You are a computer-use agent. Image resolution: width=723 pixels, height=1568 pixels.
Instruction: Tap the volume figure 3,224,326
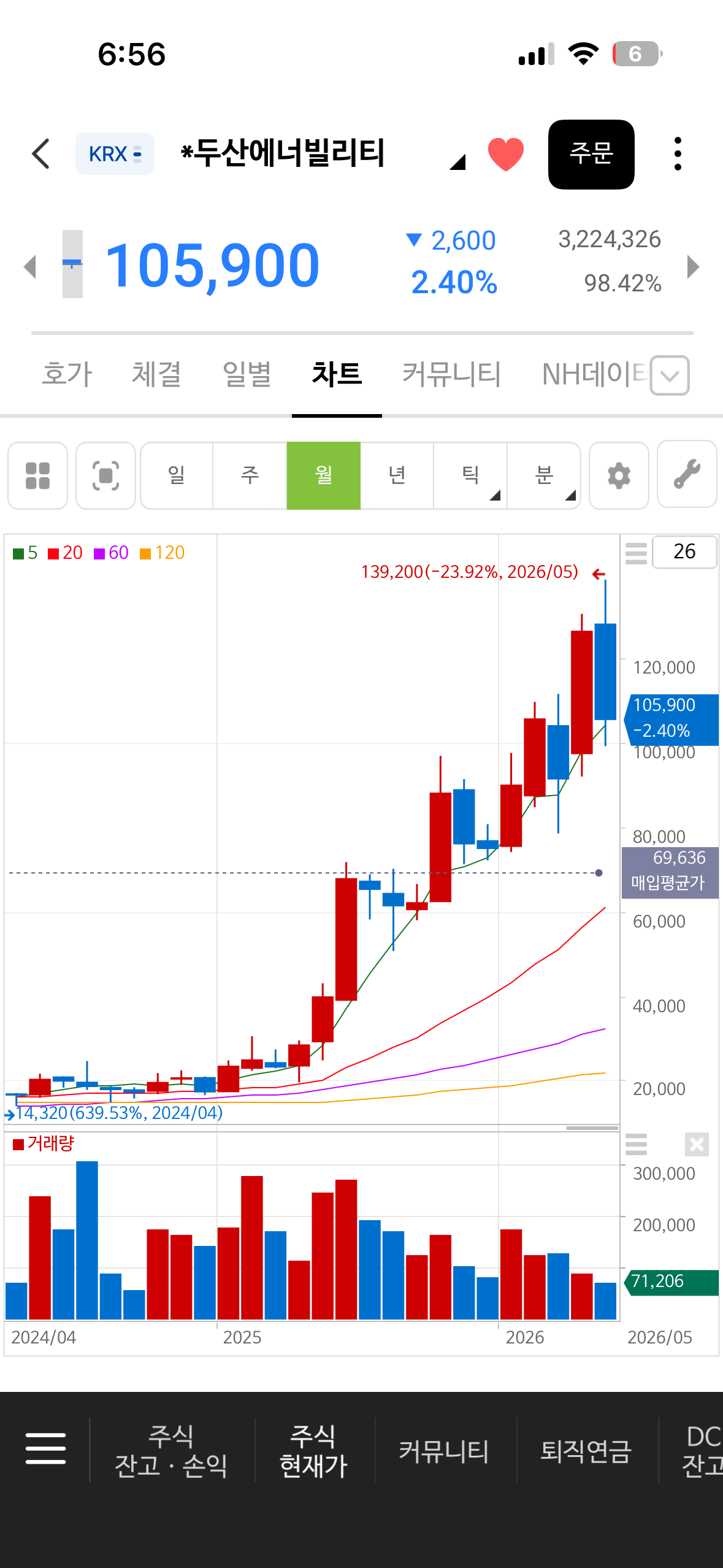click(610, 239)
